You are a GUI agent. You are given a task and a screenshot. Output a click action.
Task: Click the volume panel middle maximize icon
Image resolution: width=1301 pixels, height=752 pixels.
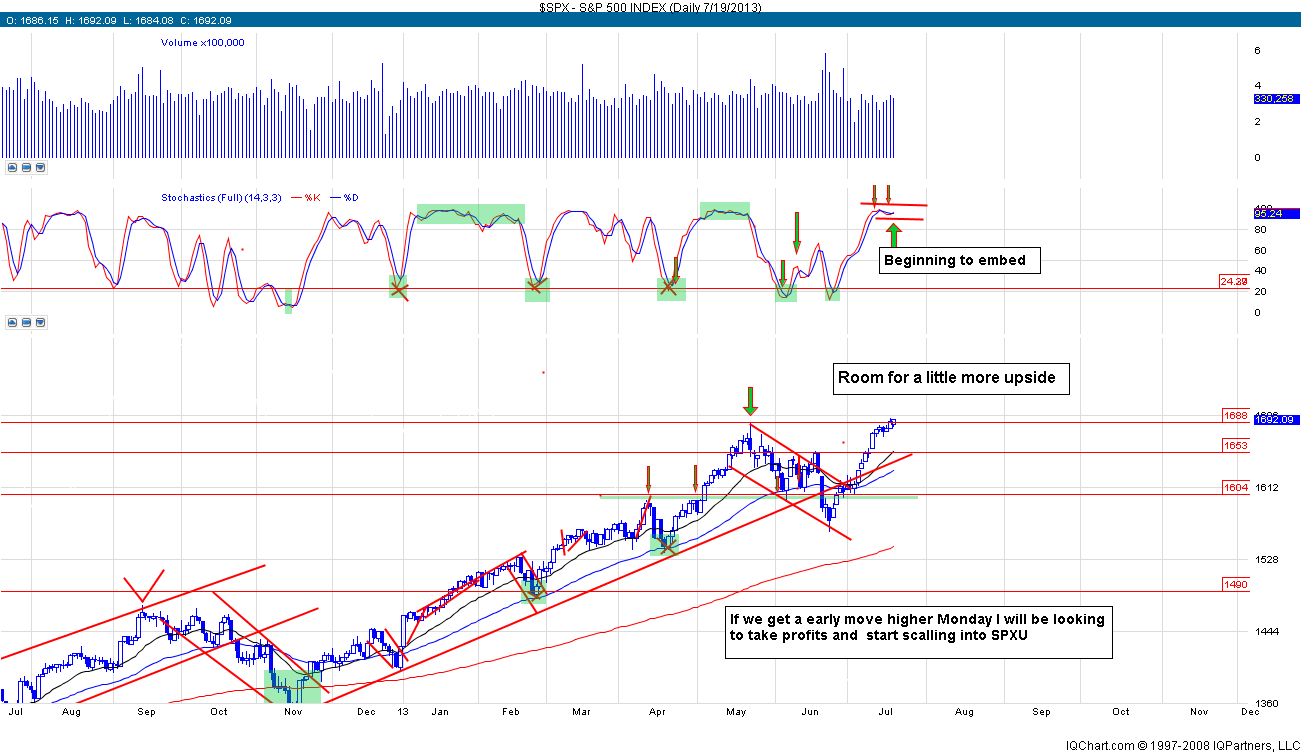[x=26, y=168]
